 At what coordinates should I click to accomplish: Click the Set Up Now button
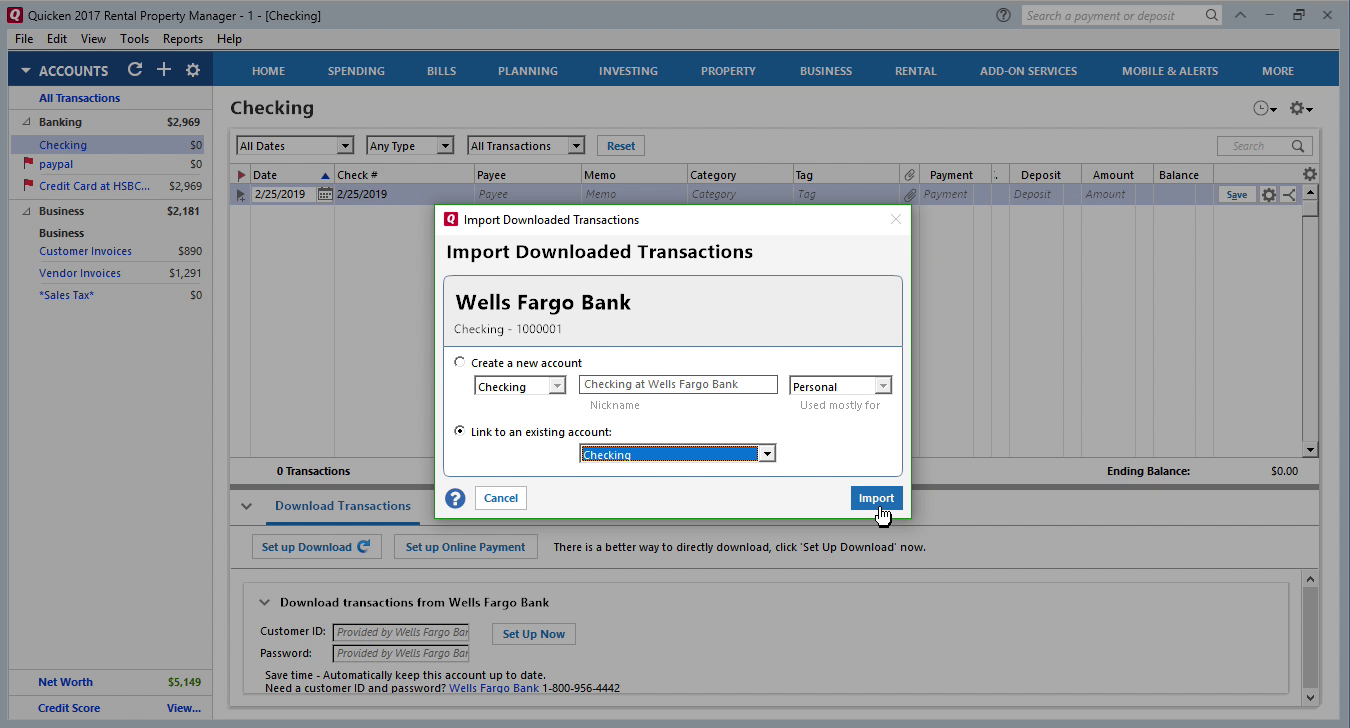(x=534, y=634)
